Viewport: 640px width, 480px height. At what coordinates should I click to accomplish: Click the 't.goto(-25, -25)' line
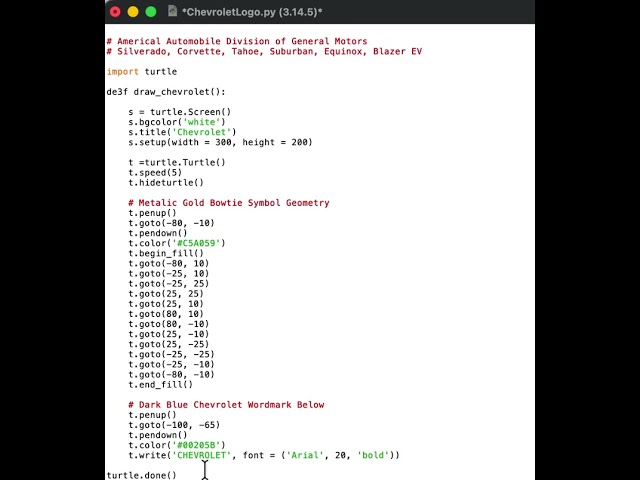pos(171,355)
